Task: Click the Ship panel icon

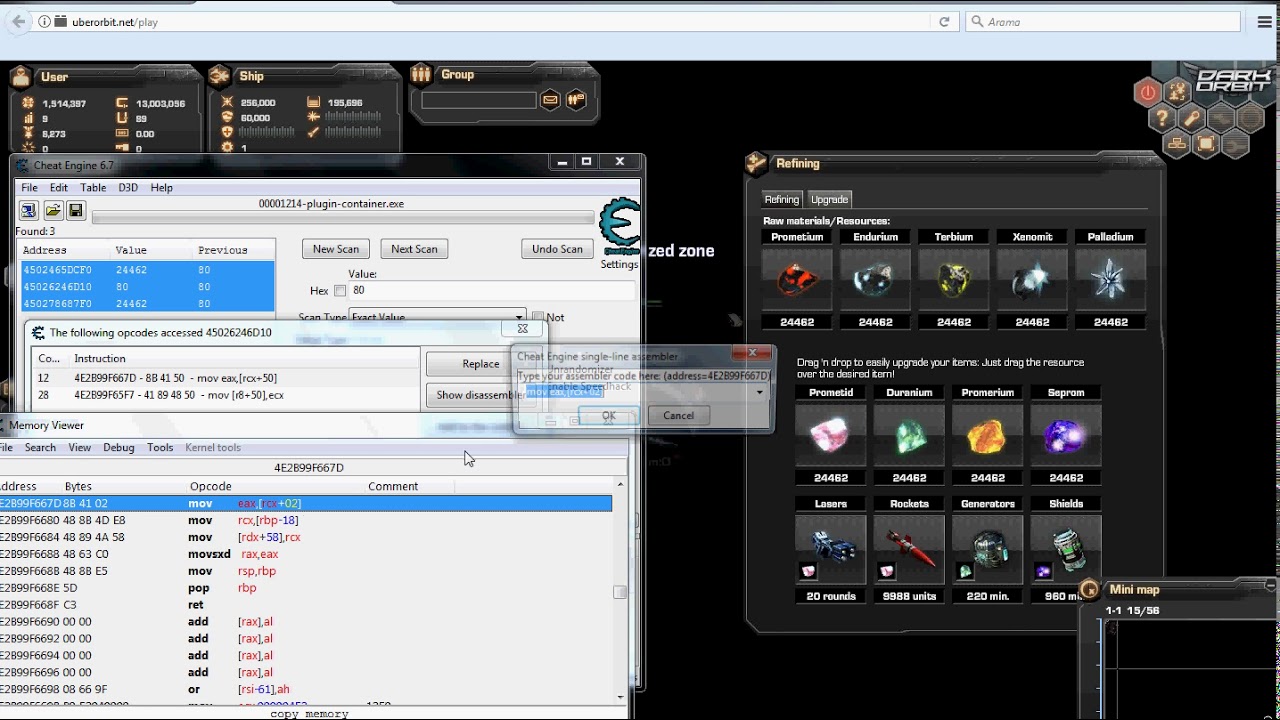Action: click(x=220, y=76)
